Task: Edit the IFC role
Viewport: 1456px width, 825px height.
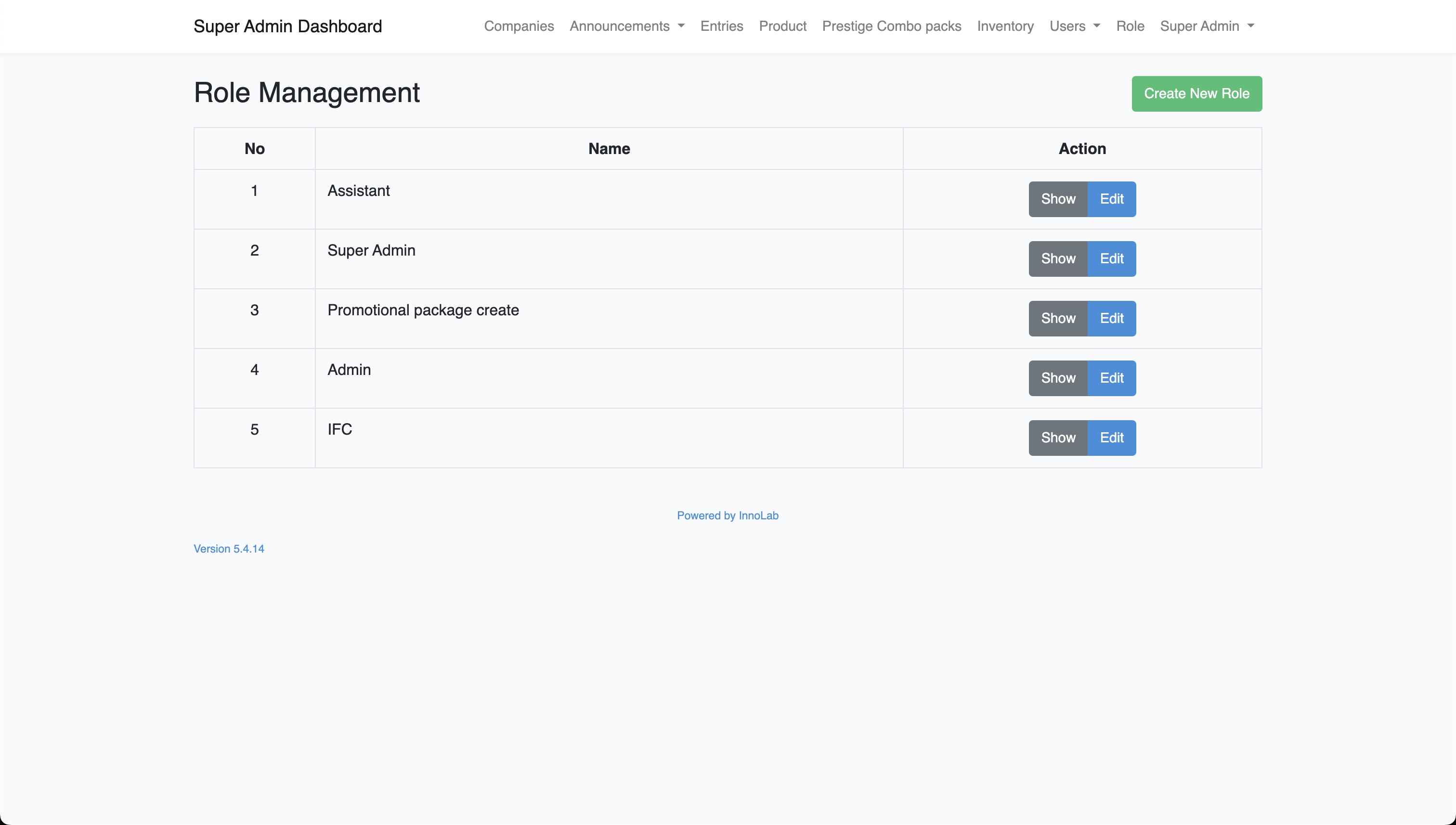Action: pos(1111,438)
